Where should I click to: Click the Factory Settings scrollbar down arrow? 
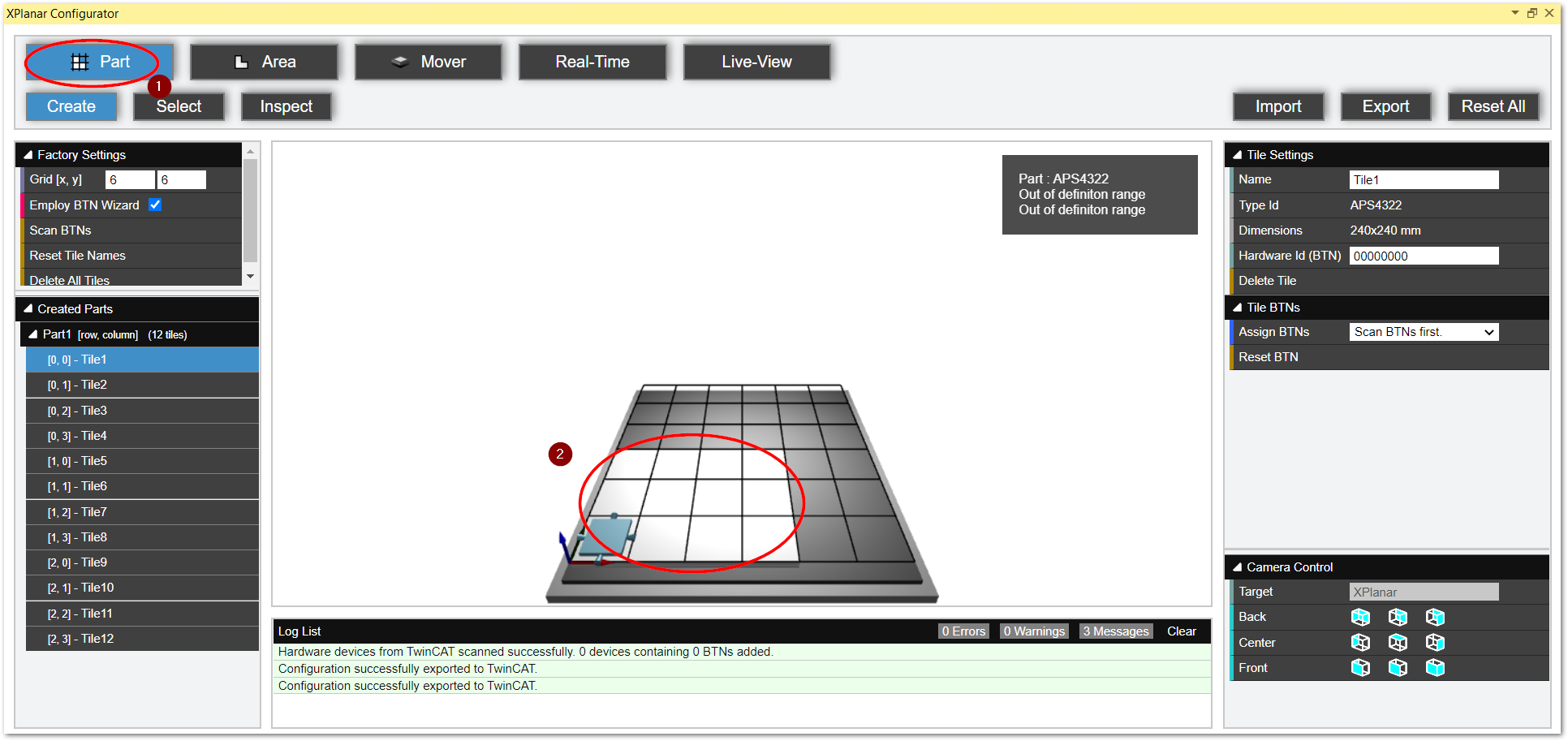coord(251,277)
